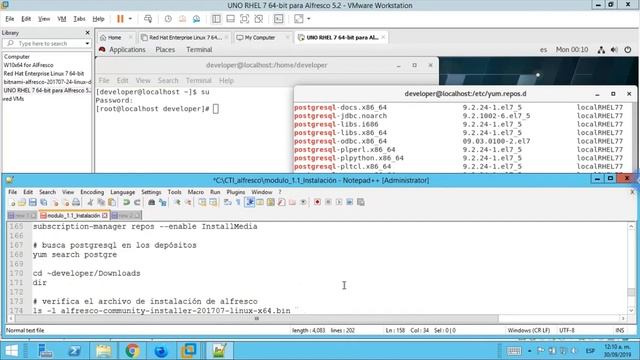Click the es keyboard layout indicator
This screenshot has height=360, width=640.
coord(543,50)
